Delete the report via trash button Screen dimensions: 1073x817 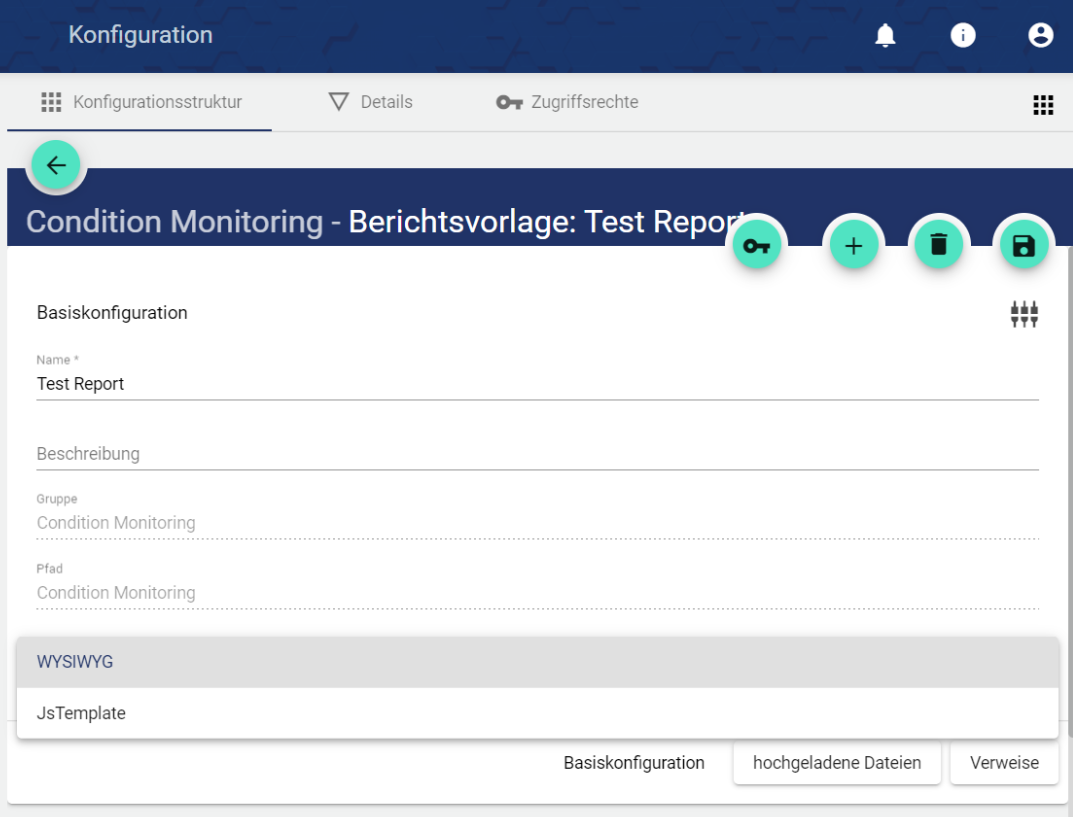[938, 245]
